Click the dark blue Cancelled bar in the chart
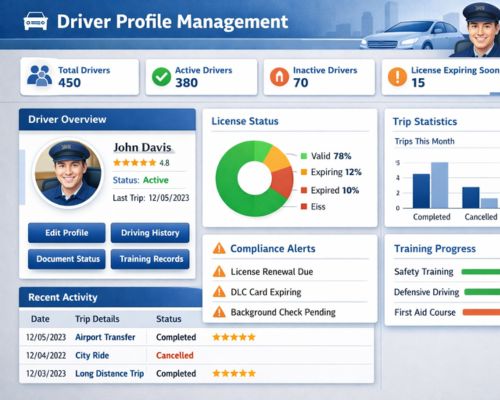 (x=471, y=198)
